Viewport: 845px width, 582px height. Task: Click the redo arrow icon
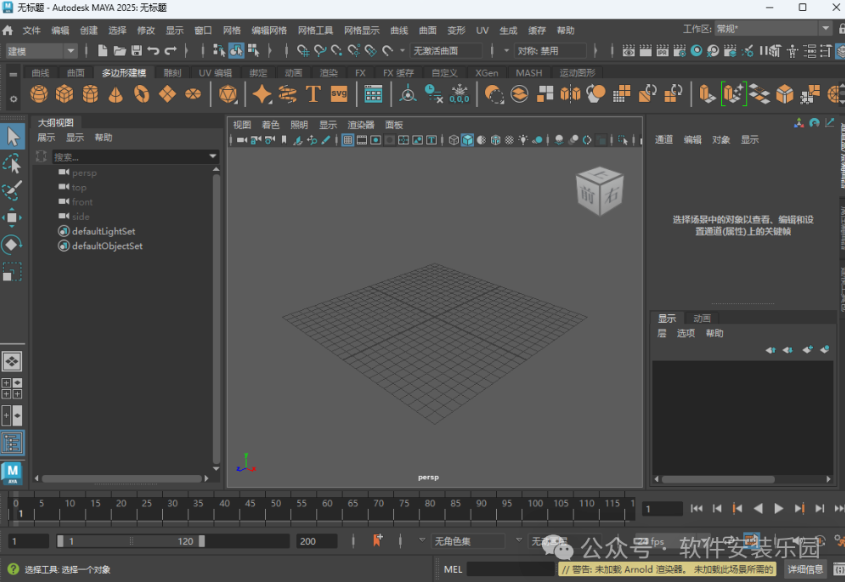[x=171, y=51]
